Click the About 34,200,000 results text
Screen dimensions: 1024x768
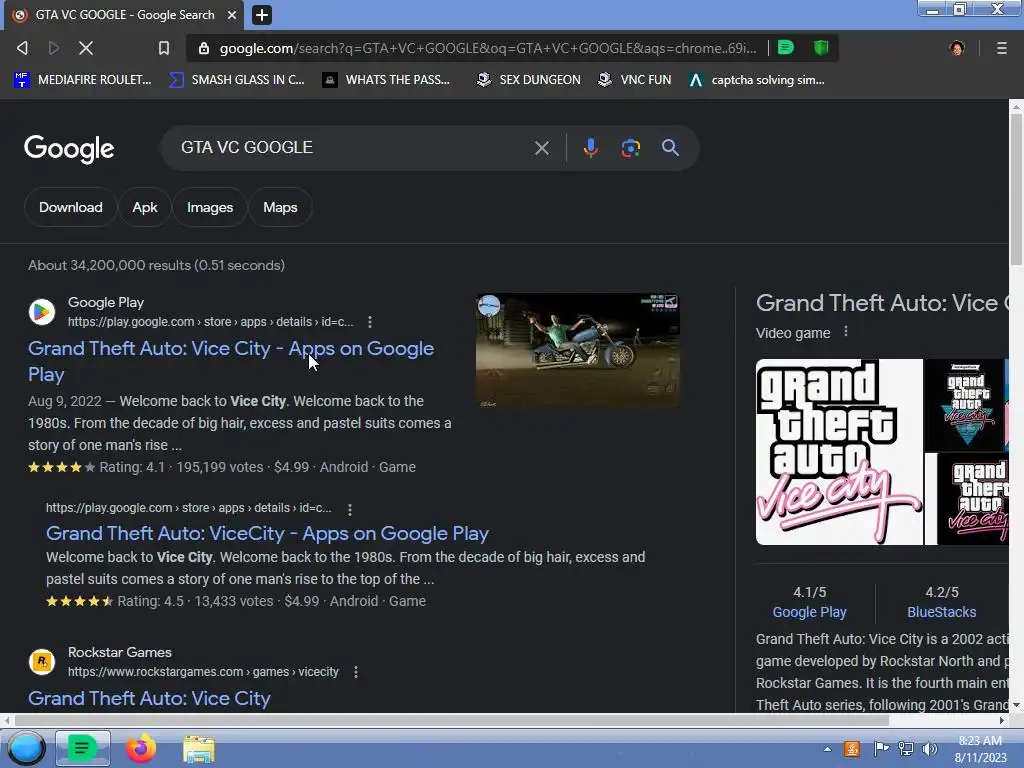click(156, 265)
